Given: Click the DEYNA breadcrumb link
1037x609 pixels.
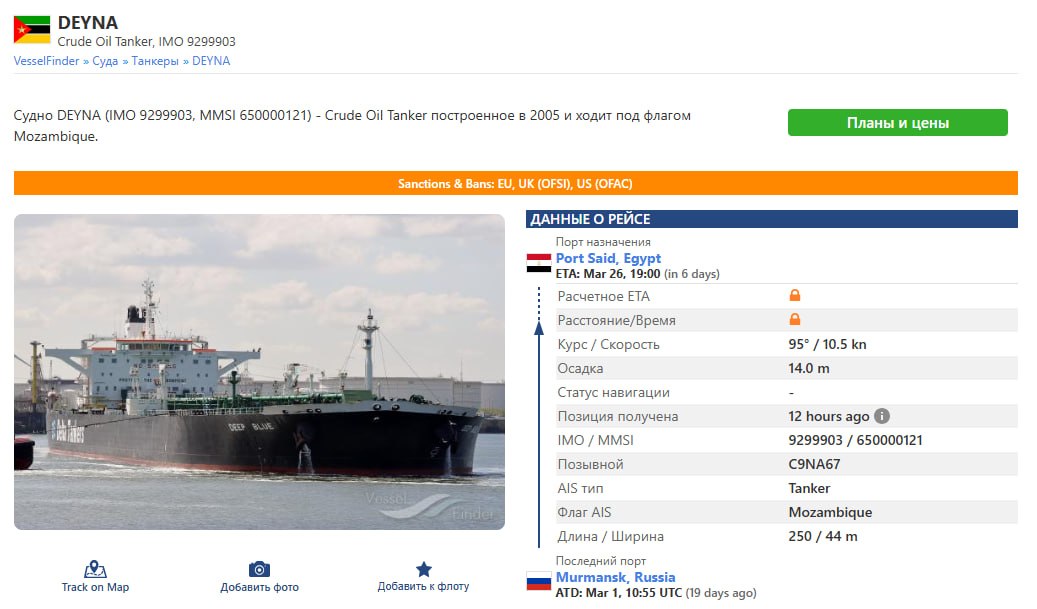Looking at the screenshot, I should [x=211, y=61].
